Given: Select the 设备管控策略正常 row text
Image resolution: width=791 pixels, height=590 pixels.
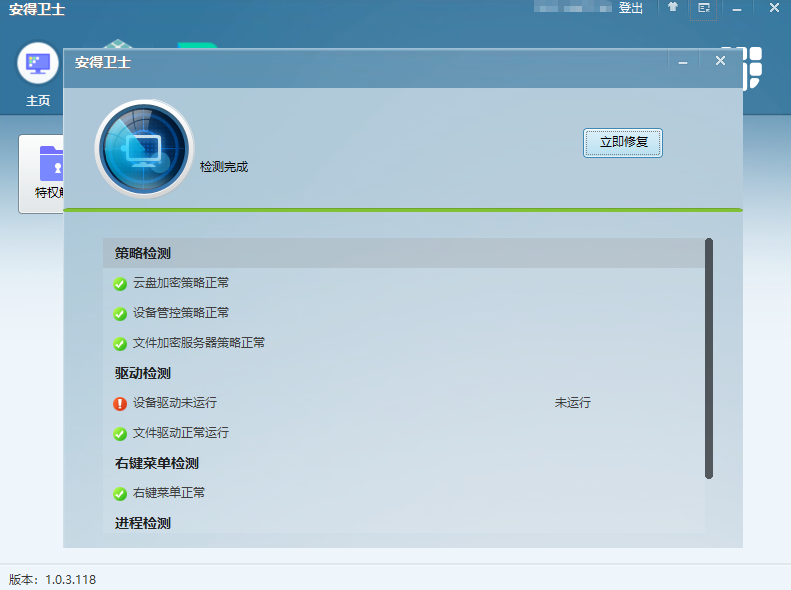Looking at the screenshot, I should 181,313.
